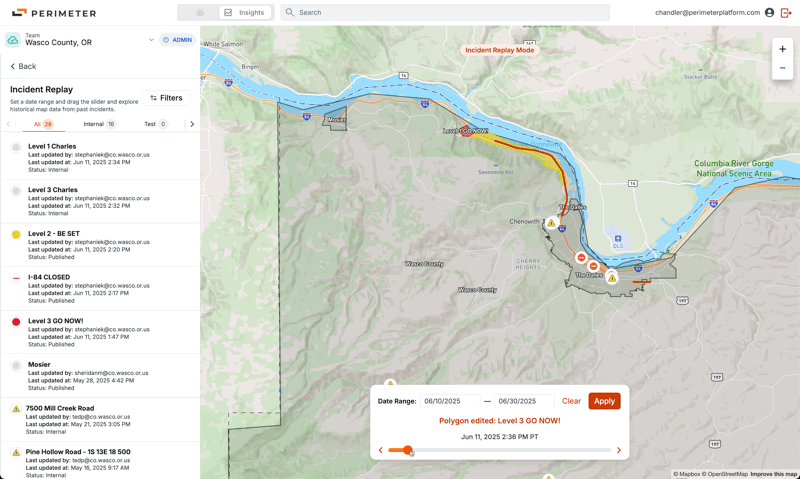This screenshot has height=479, width=800.
Task: Expand the Wasco County team dropdown
Action: pyautogui.click(x=151, y=40)
